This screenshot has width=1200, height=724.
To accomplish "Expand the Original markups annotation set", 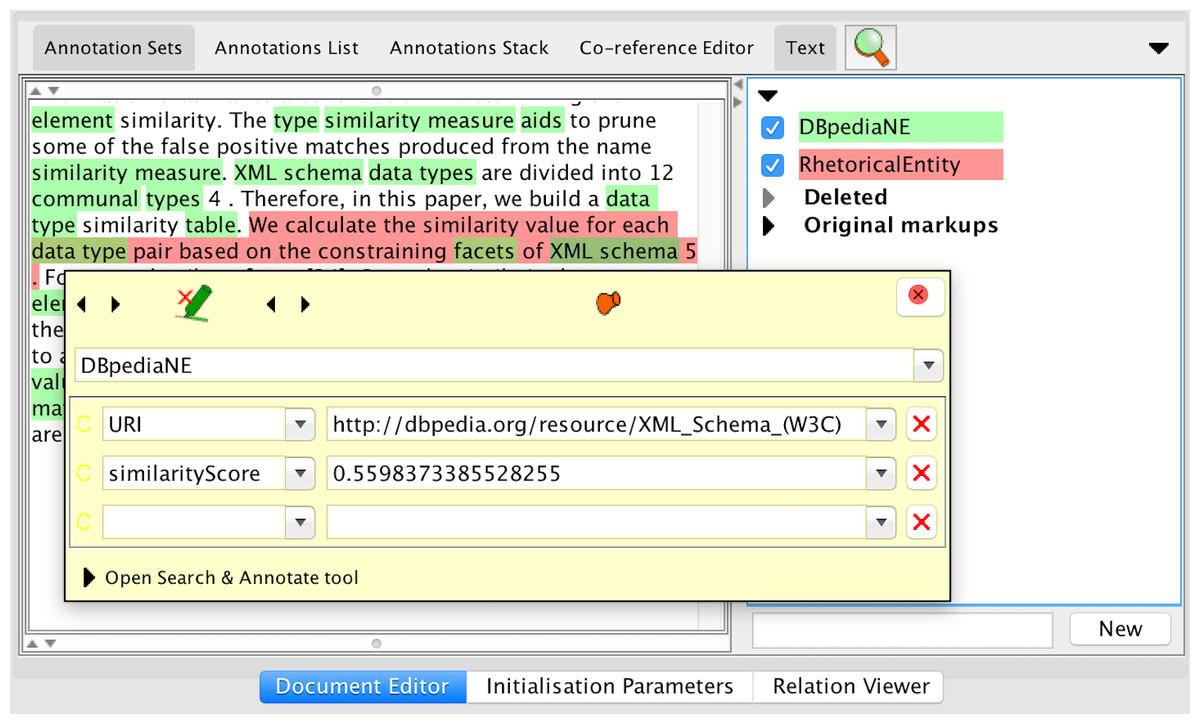I will (769, 225).
